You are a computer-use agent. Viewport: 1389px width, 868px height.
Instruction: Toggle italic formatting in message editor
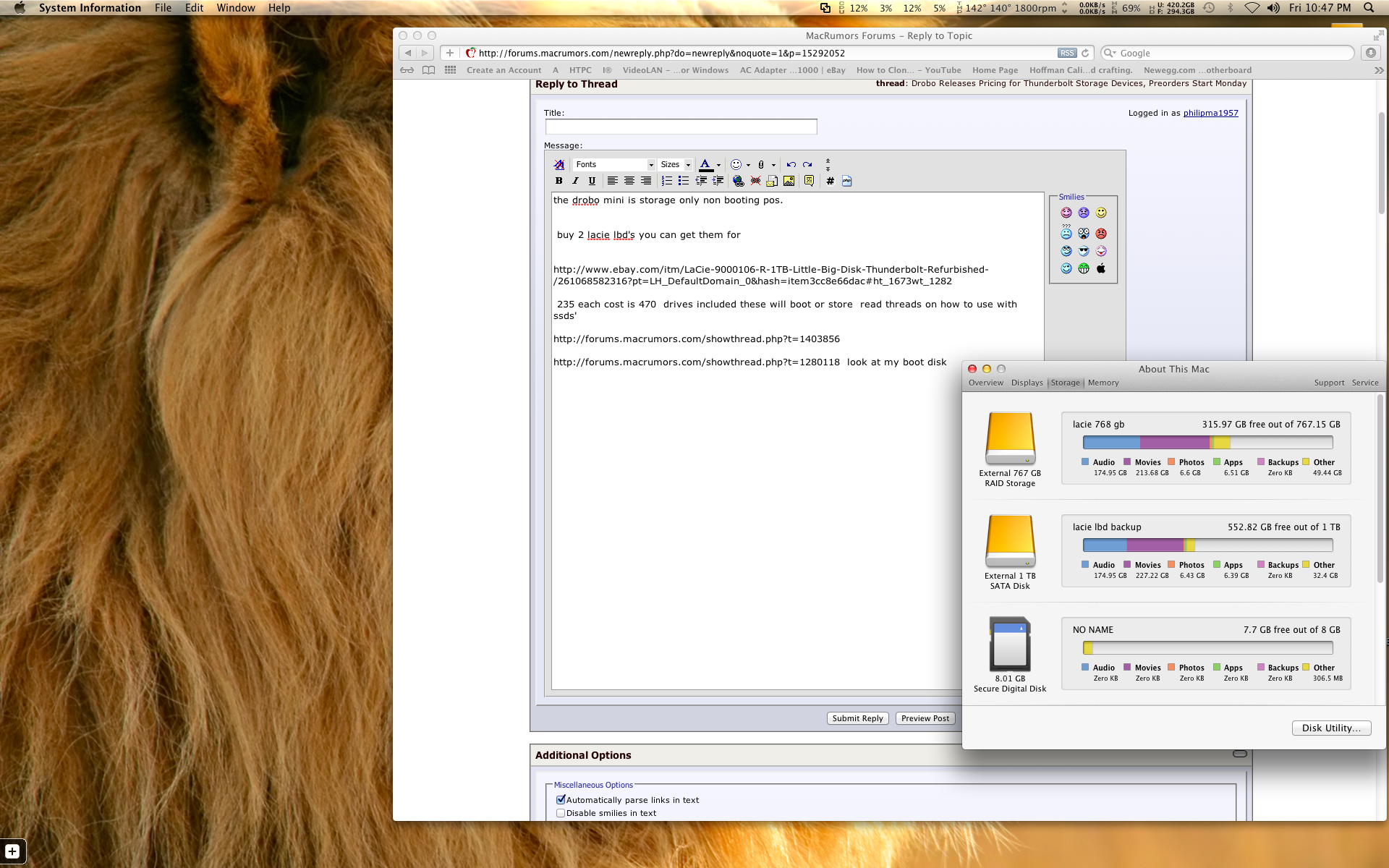575,181
